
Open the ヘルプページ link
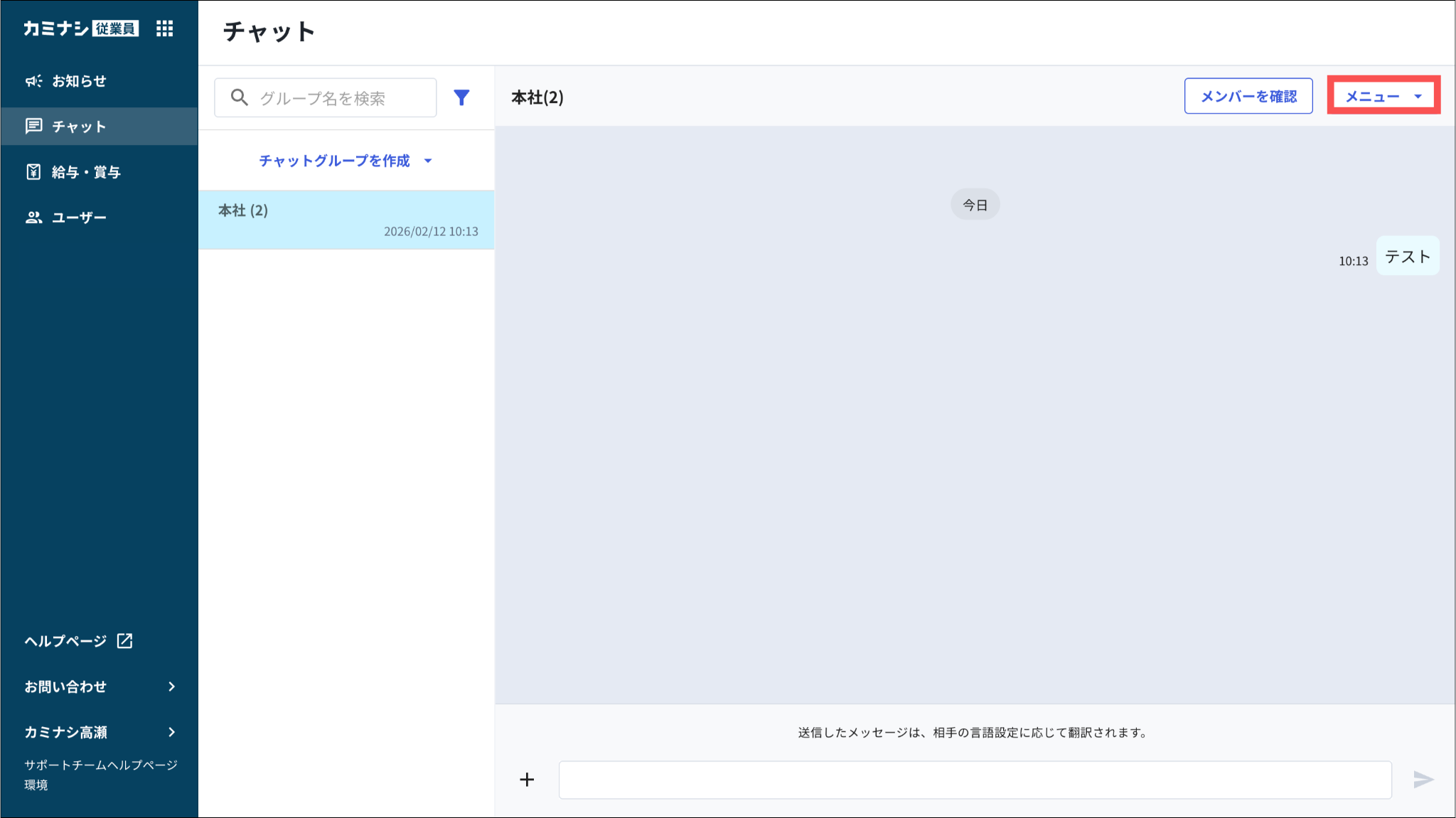pyautogui.click(x=65, y=641)
